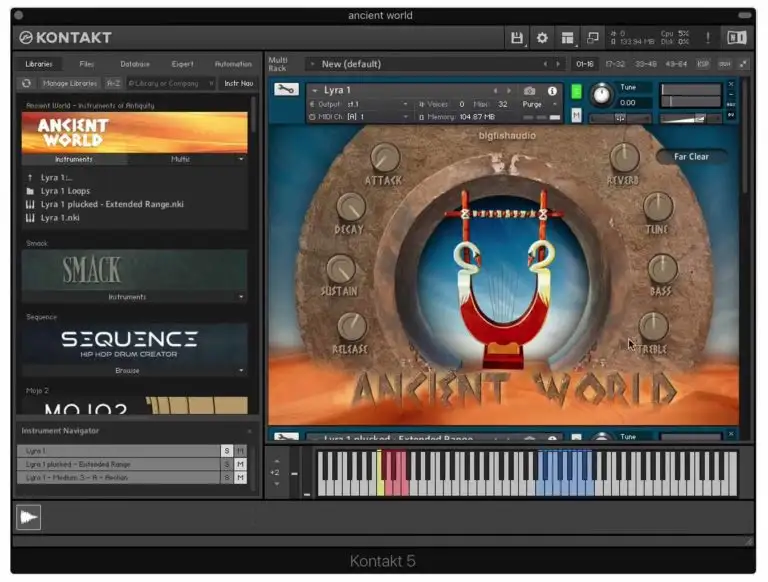Open Ancient World Instruments section
The image size is (768, 582).
(x=74, y=159)
